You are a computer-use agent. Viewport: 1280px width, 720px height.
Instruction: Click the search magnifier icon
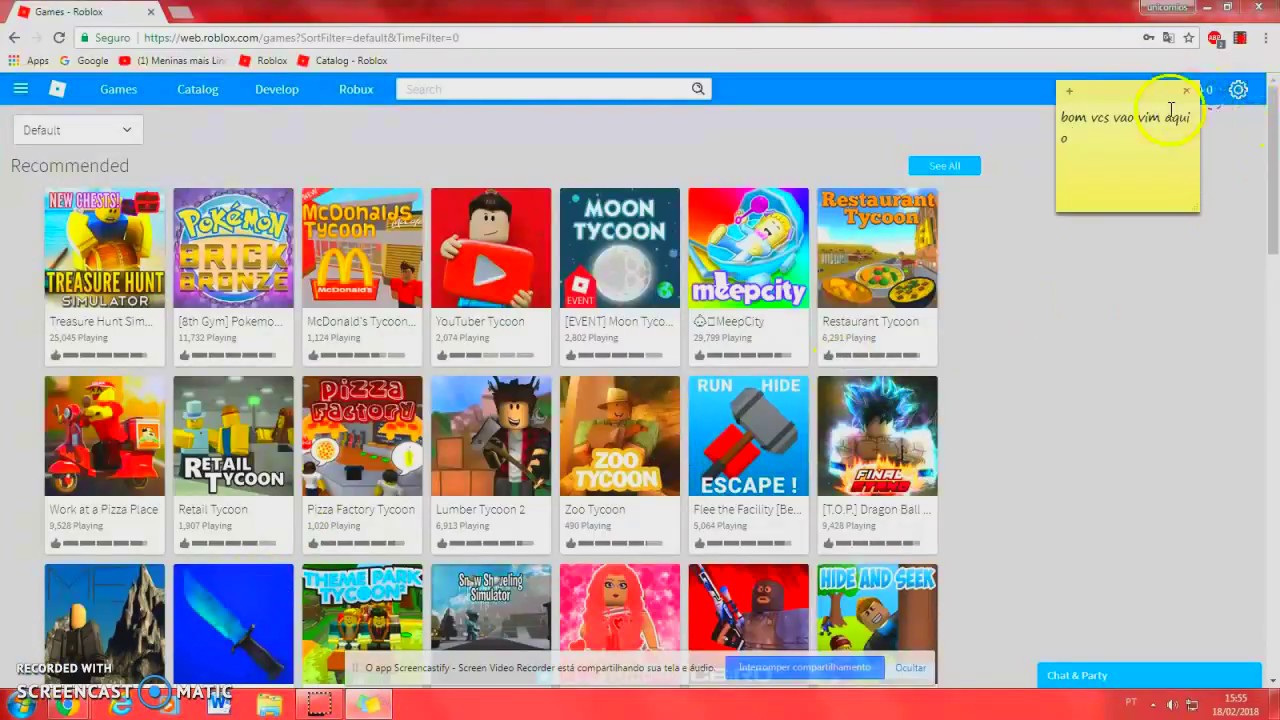click(698, 89)
